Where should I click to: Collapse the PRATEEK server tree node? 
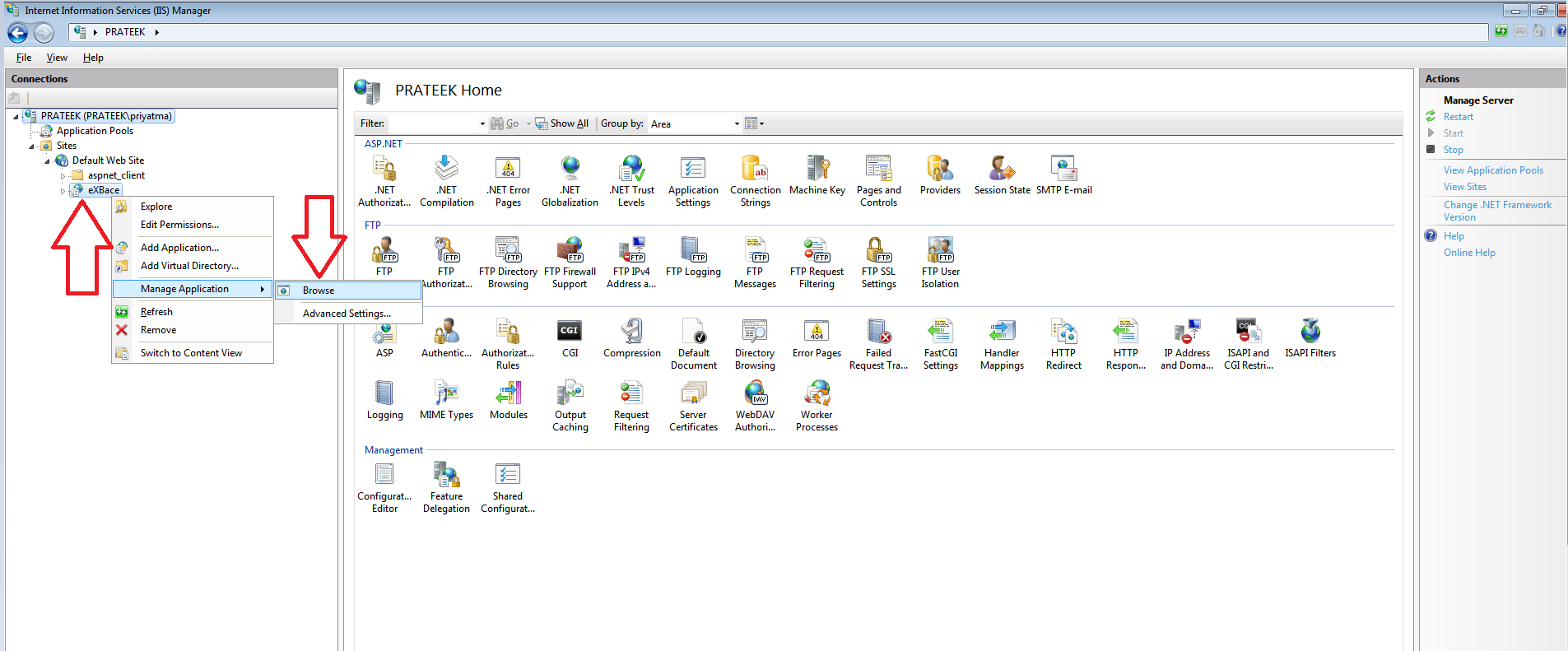tap(16, 116)
